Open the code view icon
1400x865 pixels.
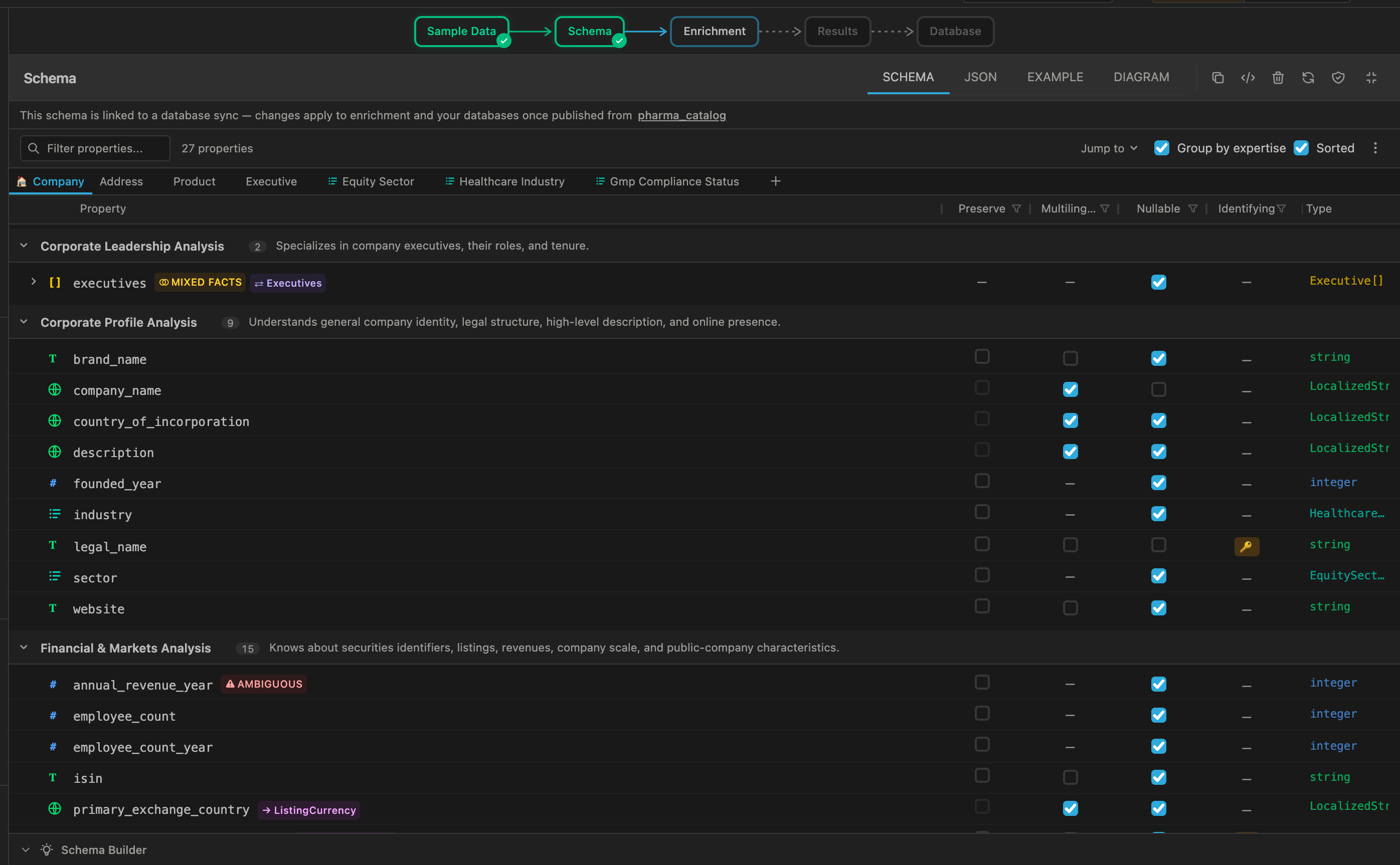pos(1248,78)
